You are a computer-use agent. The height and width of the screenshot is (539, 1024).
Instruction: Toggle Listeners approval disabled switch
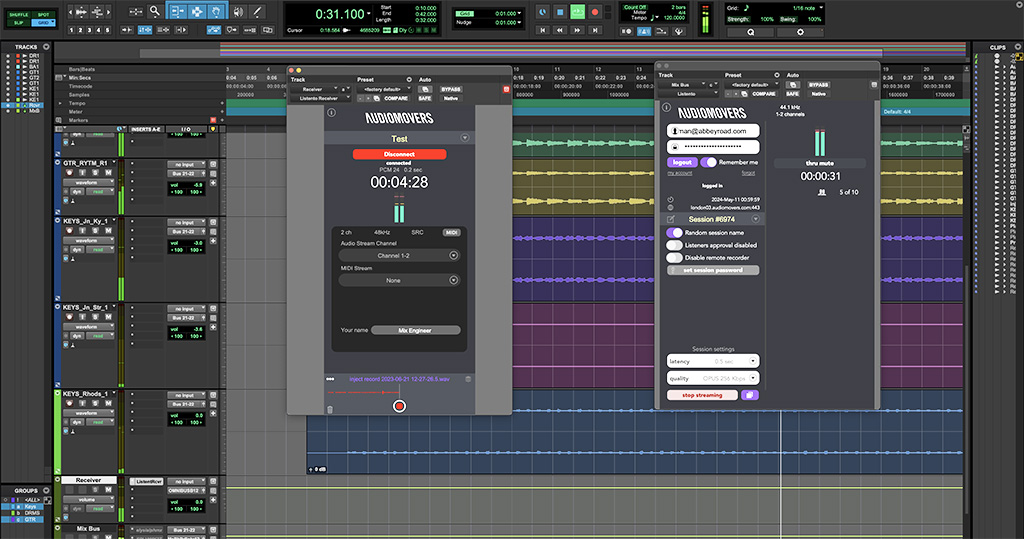point(674,245)
